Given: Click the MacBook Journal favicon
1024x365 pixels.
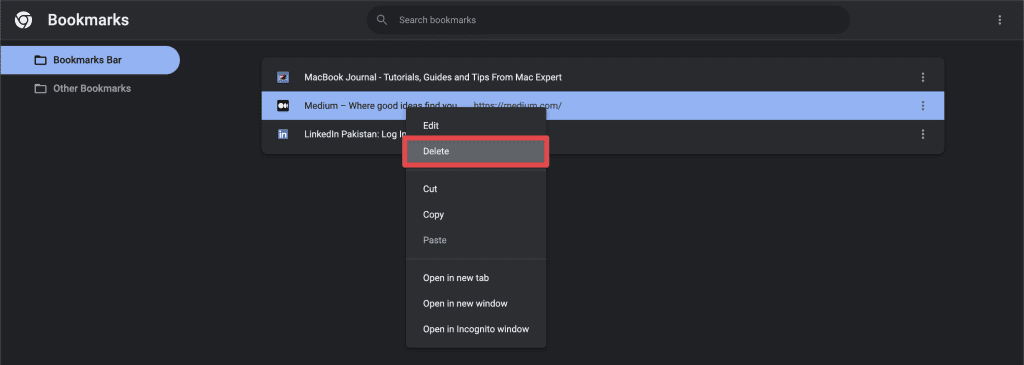Looking at the screenshot, I should pos(283,77).
